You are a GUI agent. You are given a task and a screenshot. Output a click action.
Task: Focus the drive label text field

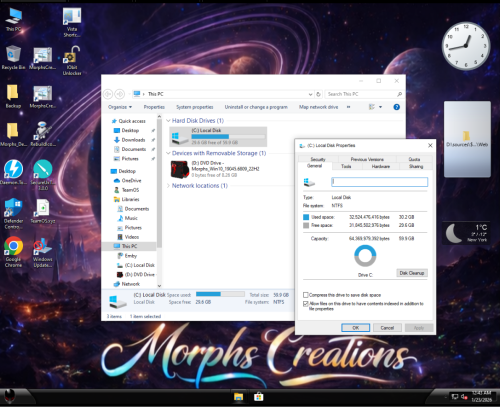379,182
